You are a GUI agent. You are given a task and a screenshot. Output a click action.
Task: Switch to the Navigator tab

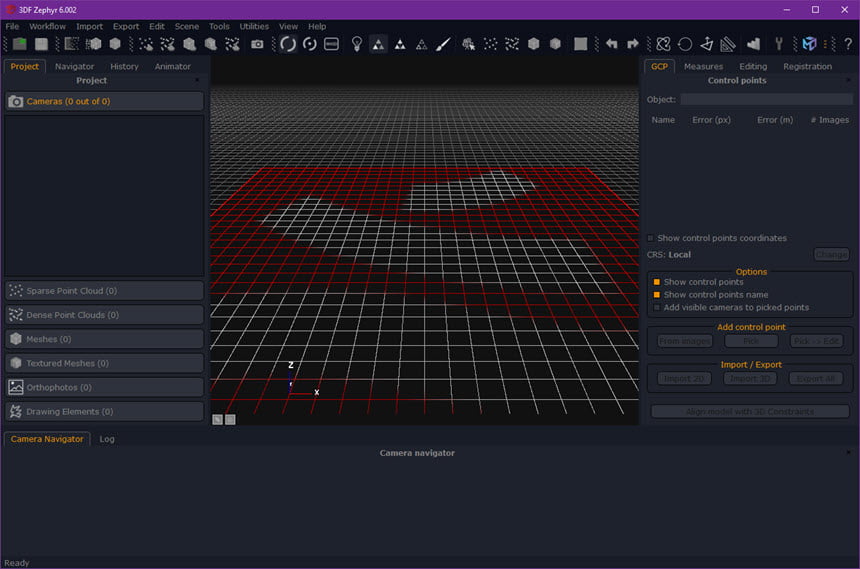point(75,66)
